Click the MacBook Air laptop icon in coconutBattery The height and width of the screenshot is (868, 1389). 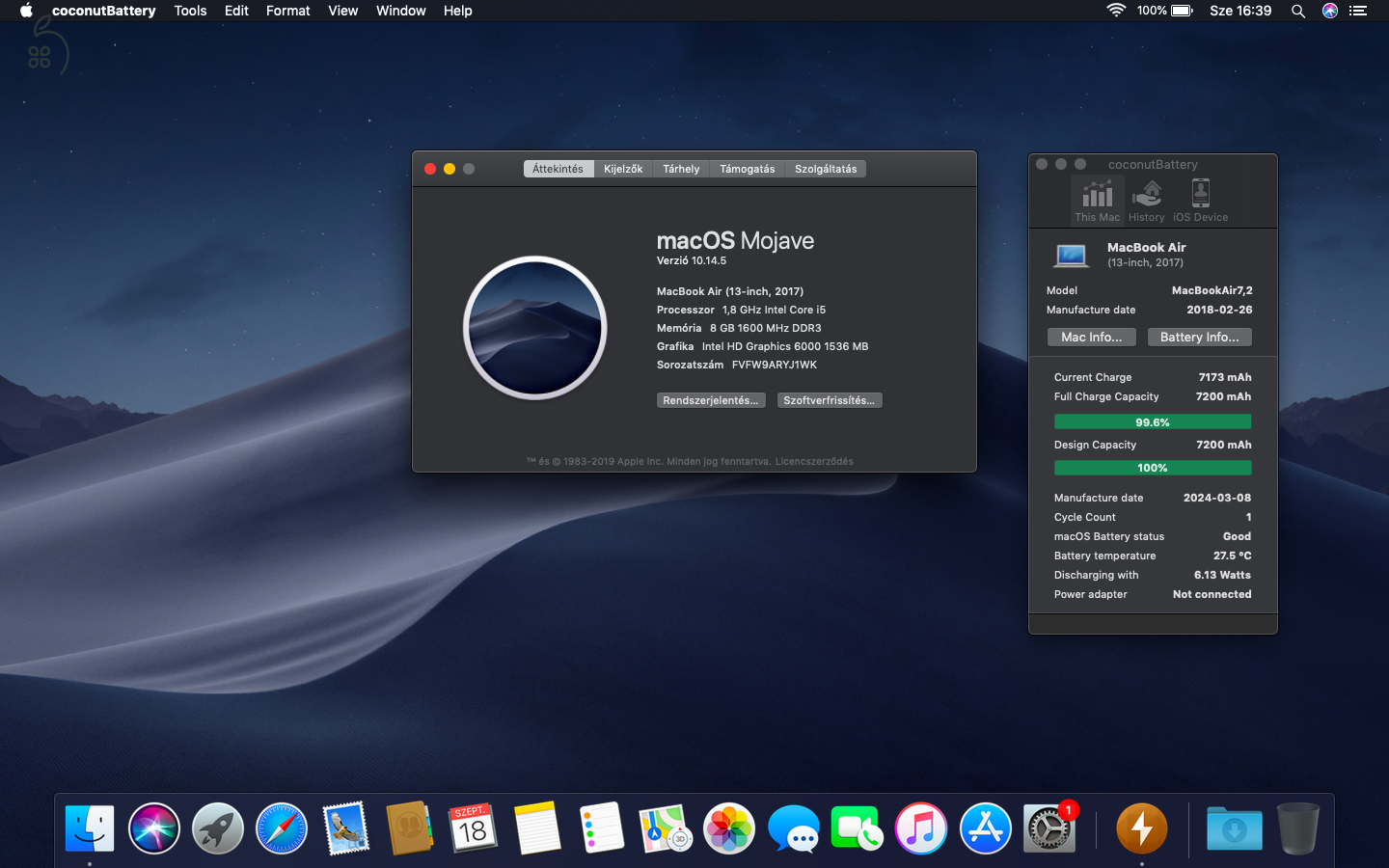[1071, 256]
